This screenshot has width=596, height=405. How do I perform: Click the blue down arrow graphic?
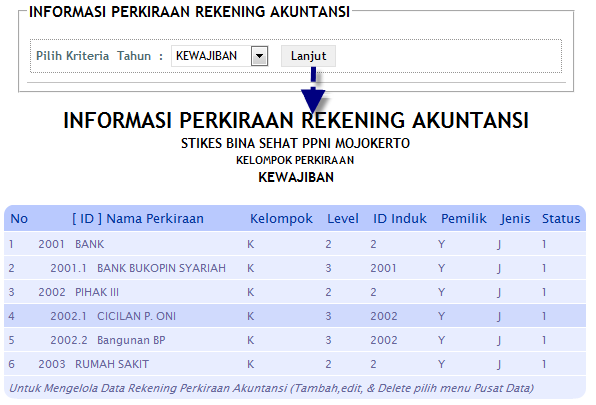click(x=313, y=90)
